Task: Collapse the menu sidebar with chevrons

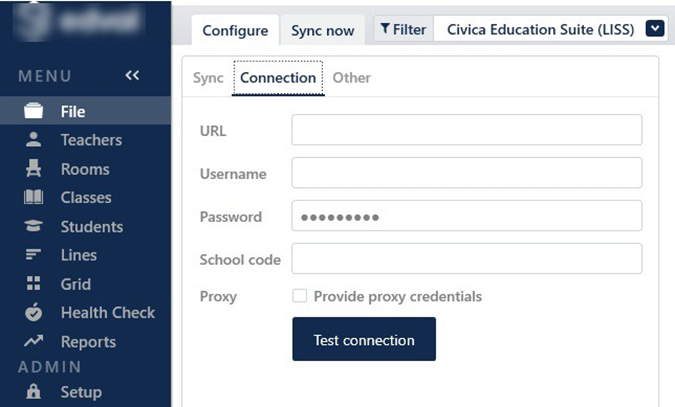Action: click(x=132, y=76)
